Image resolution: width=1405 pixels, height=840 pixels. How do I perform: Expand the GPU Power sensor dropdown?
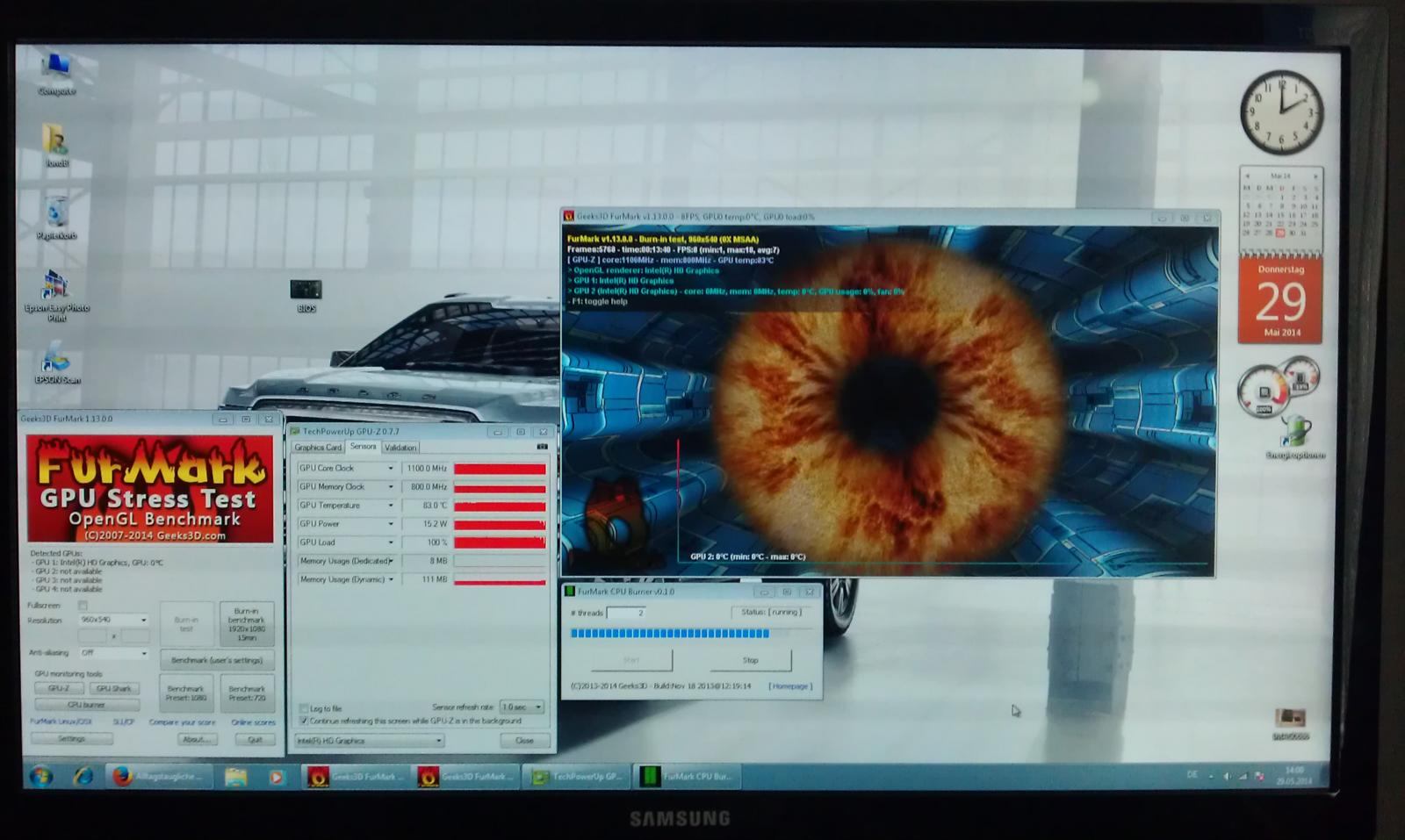coord(391,524)
